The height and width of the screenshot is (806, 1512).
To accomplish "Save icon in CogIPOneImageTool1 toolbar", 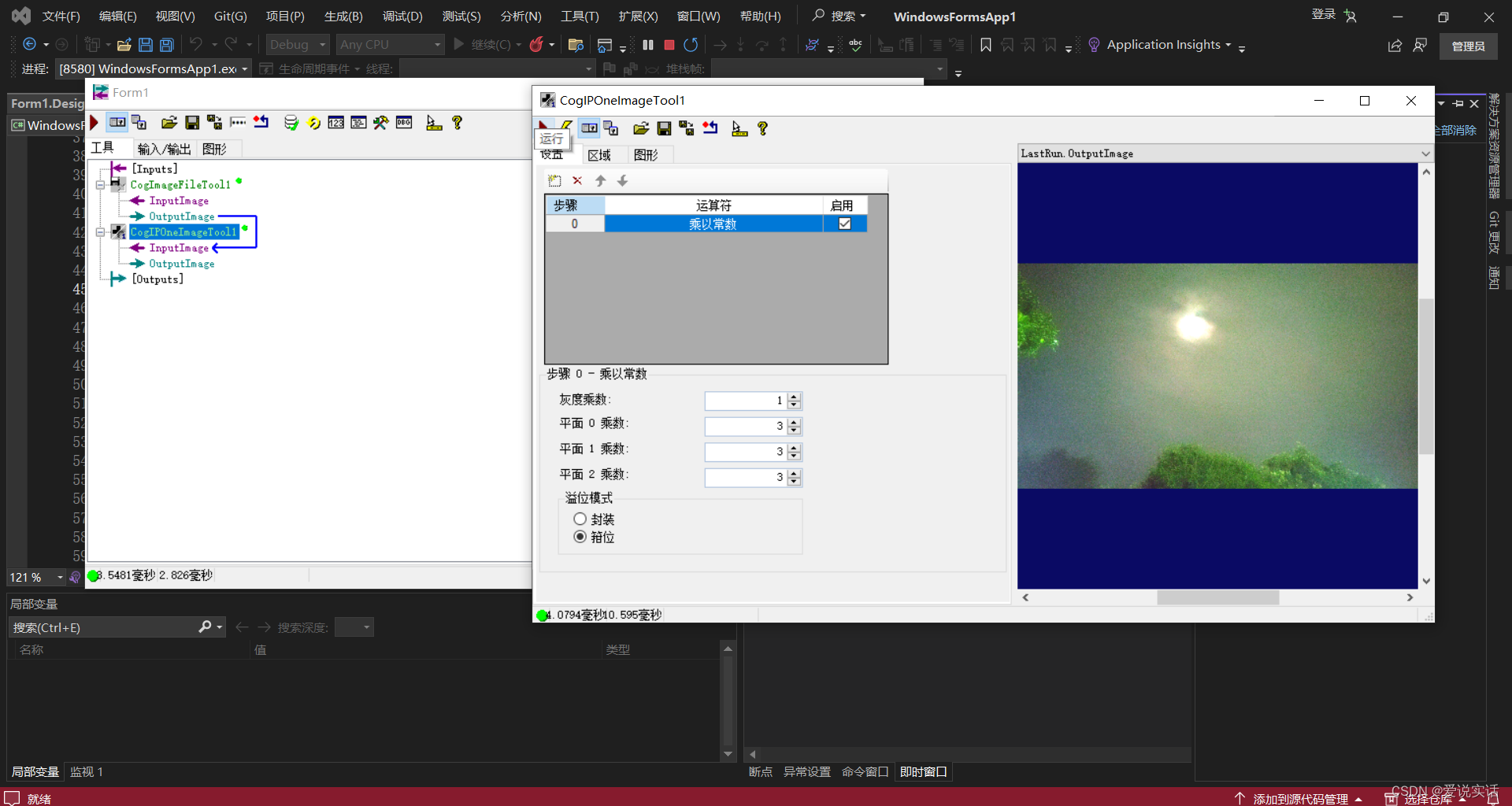I will click(665, 128).
